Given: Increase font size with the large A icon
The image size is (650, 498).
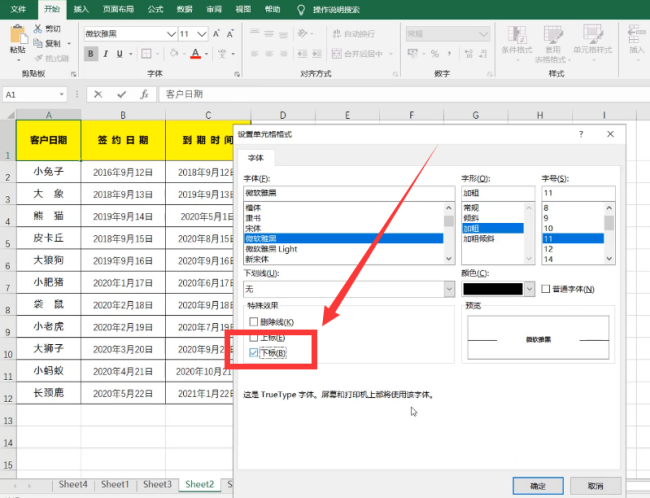Looking at the screenshot, I should click(216, 34).
